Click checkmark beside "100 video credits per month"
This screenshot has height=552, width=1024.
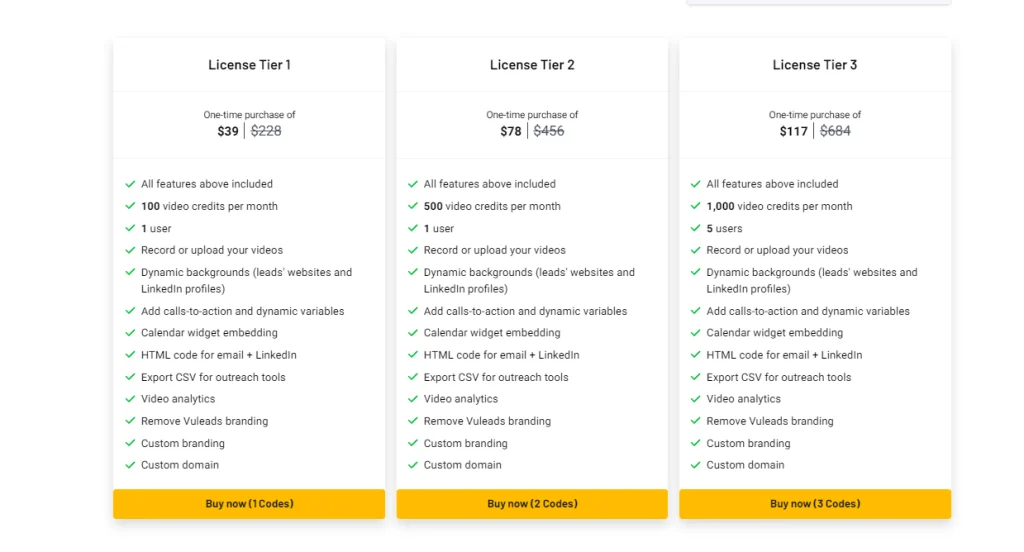(x=130, y=206)
